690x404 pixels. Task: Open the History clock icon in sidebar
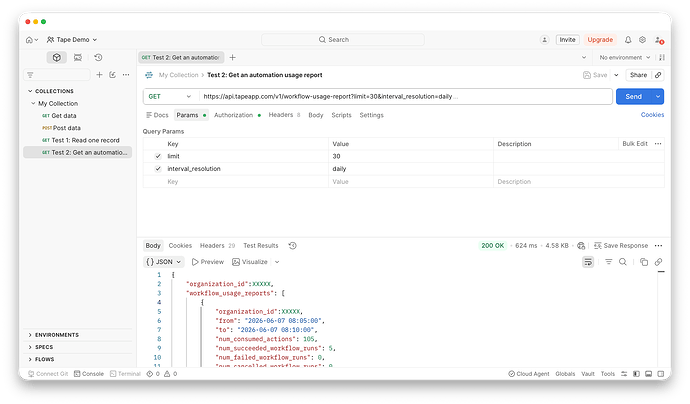98,57
